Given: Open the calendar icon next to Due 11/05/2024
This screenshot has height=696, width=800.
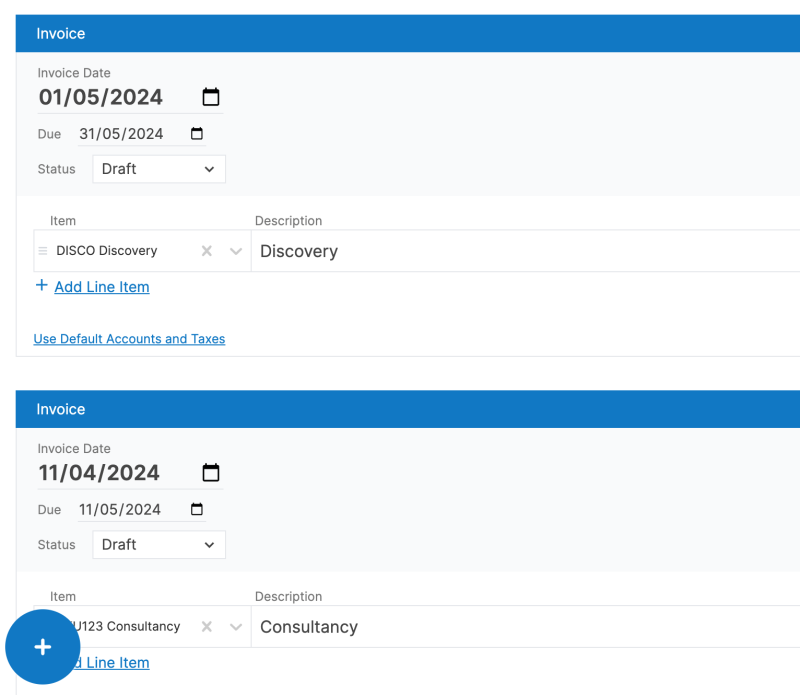Looking at the screenshot, I should (196, 509).
